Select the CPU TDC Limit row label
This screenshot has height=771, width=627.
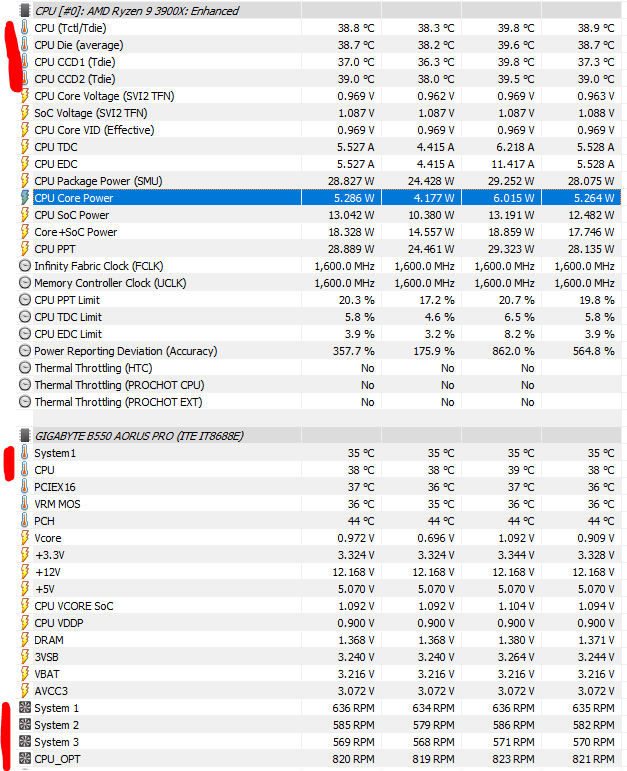[x=68, y=317]
